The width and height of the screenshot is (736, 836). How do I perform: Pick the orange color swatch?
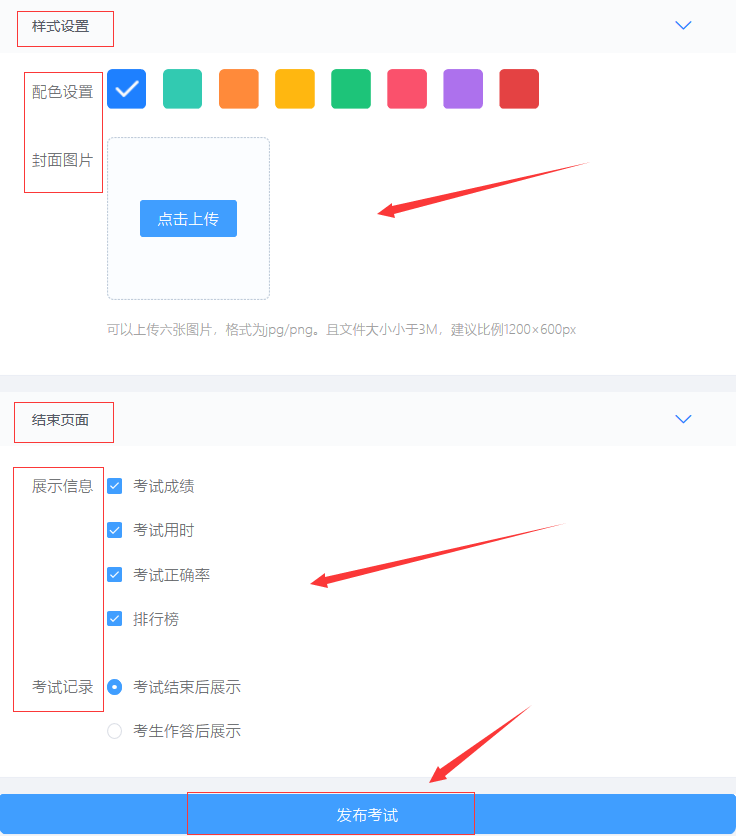239,89
